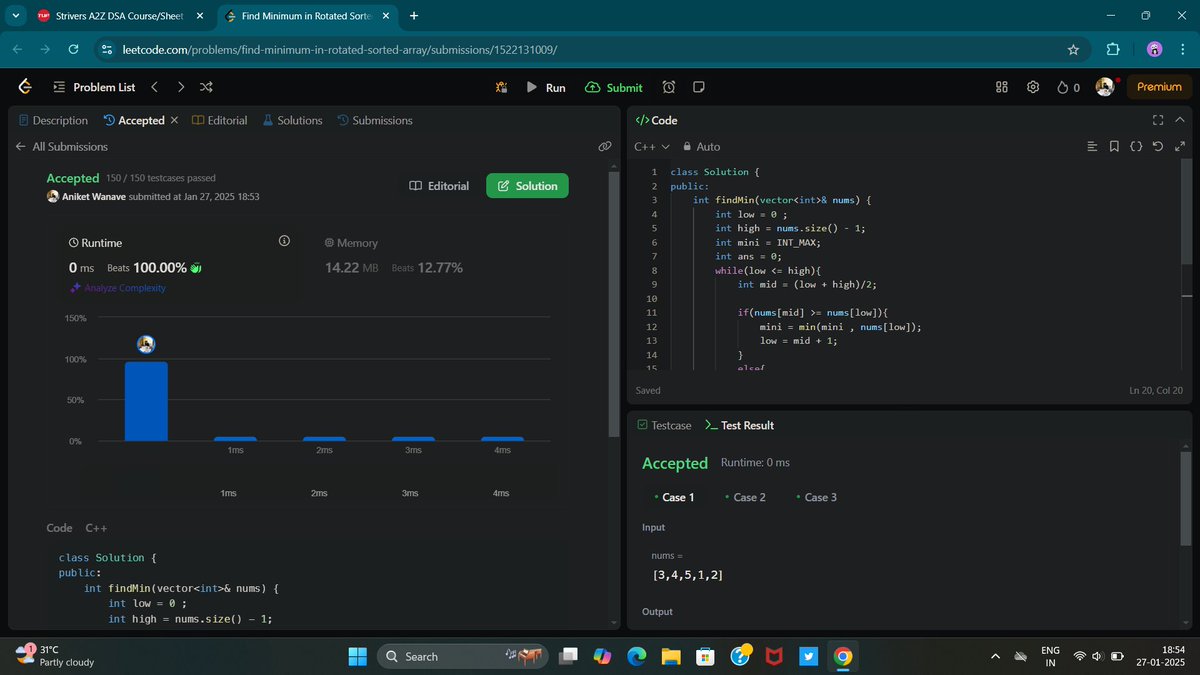Switch to the Submissions tab

tap(375, 120)
